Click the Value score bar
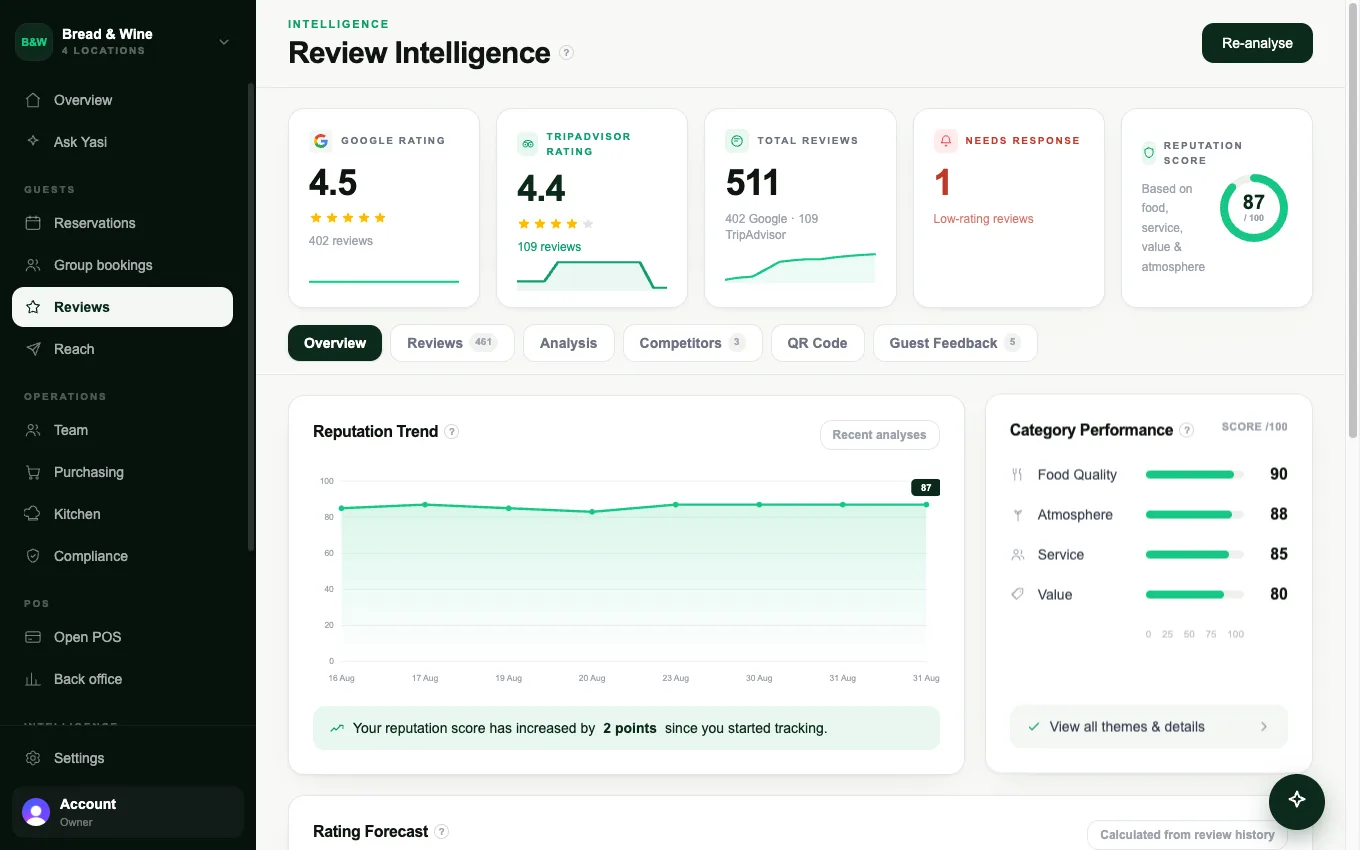This screenshot has height=850, width=1360. pos(1195,595)
